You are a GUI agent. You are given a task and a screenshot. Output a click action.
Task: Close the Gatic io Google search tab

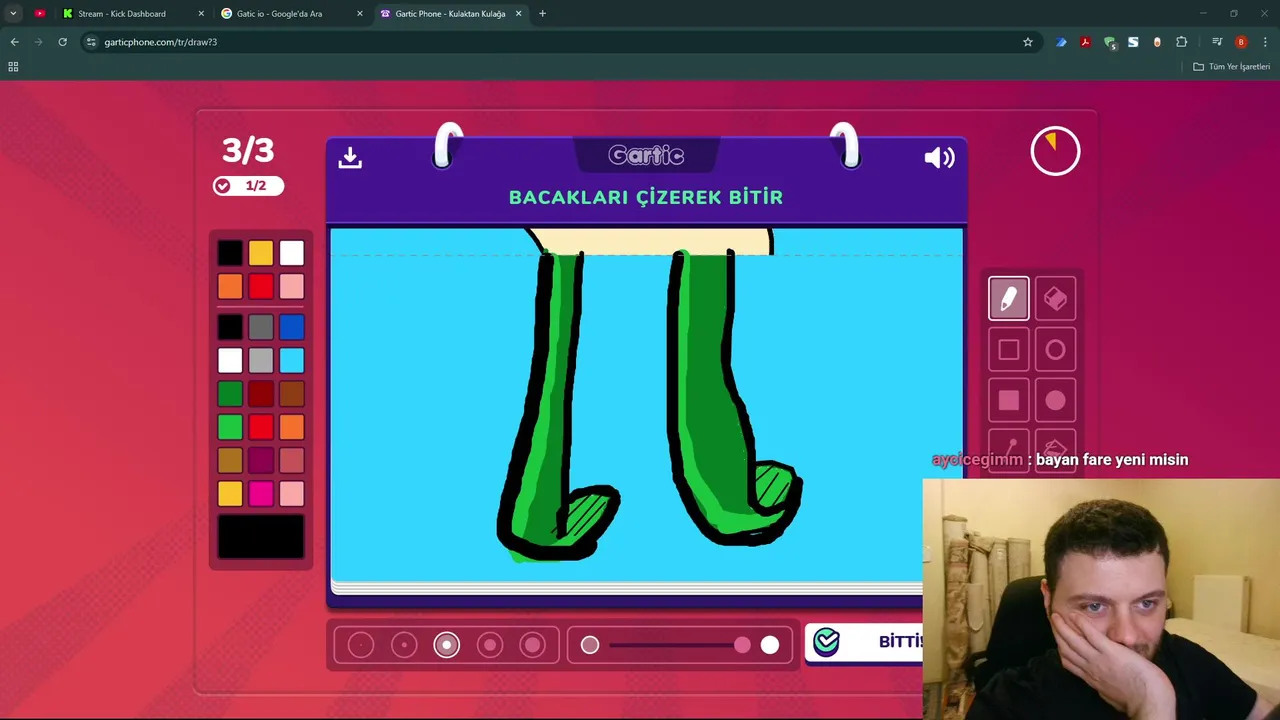pos(360,14)
